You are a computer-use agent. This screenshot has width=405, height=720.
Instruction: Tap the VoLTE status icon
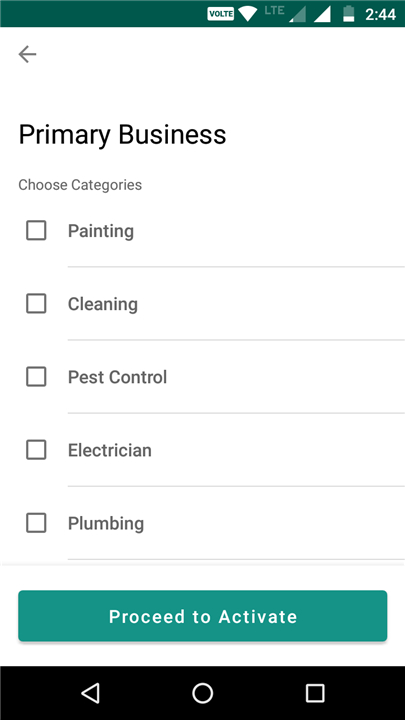pyautogui.click(x=220, y=14)
